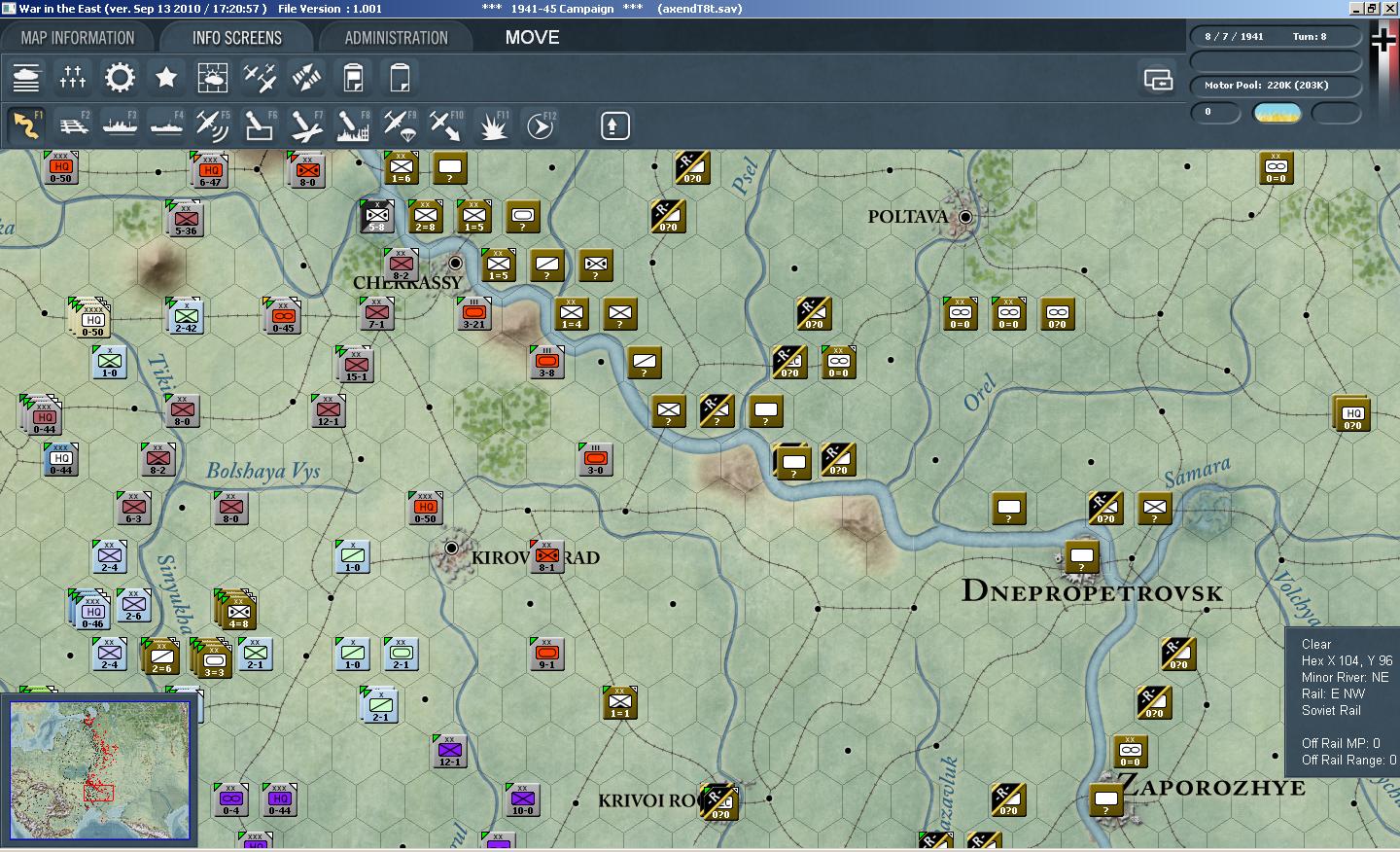This screenshot has width=1400, height=852.
Task: Click the up-arrow box toolbar button
Action: (x=614, y=125)
